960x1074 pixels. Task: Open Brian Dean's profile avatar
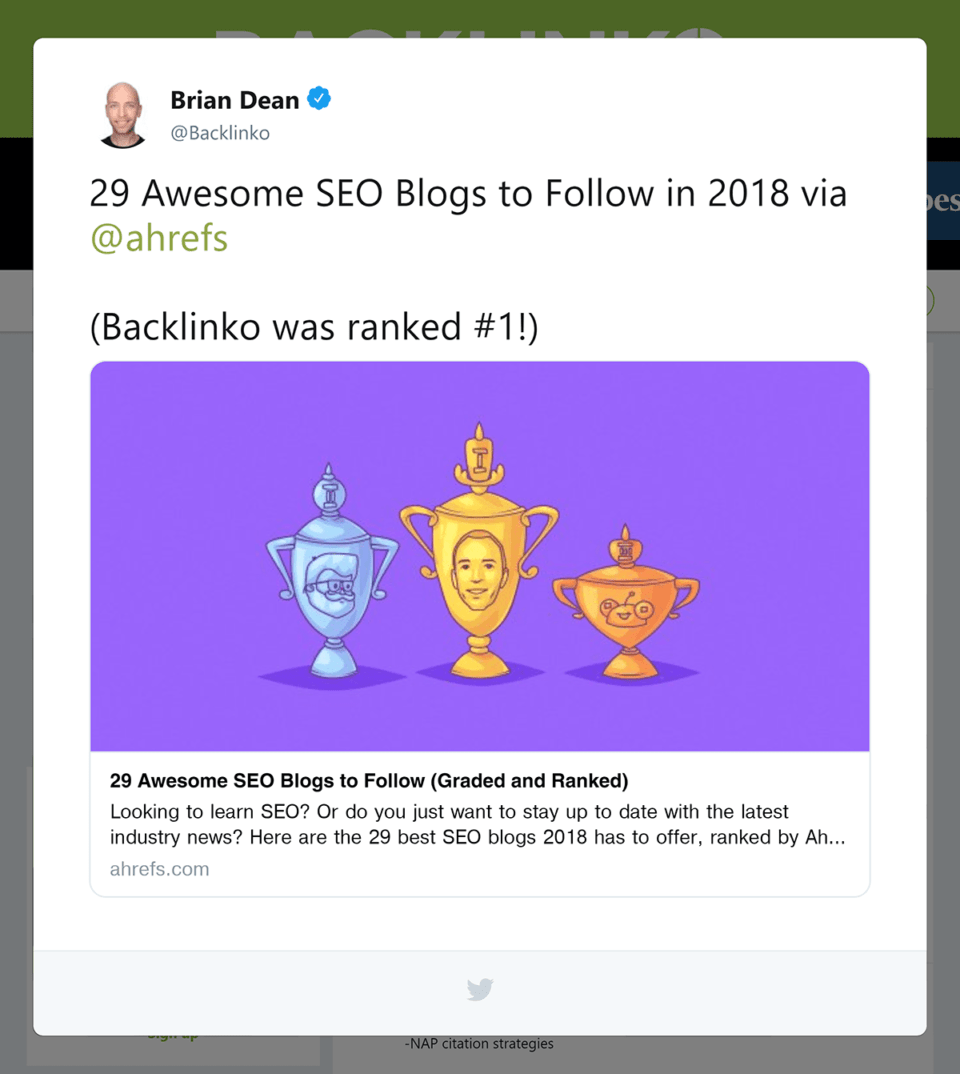[x=122, y=113]
